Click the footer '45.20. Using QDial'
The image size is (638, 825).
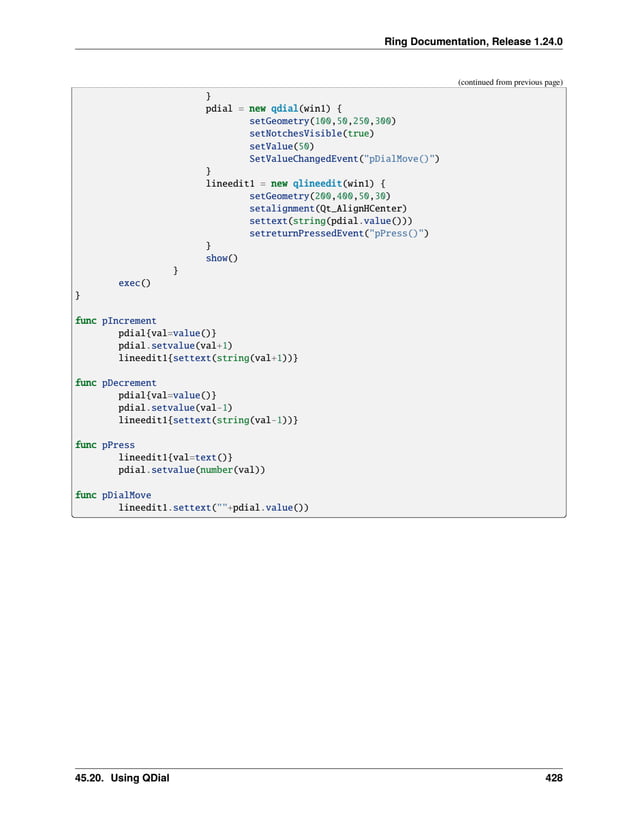click(122, 778)
